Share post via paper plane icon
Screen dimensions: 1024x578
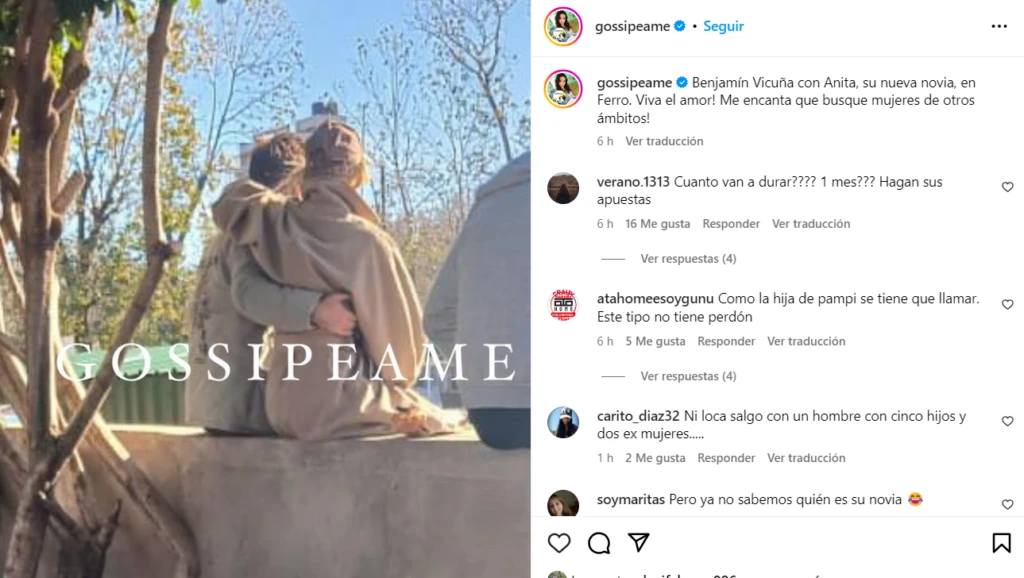(x=639, y=542)
